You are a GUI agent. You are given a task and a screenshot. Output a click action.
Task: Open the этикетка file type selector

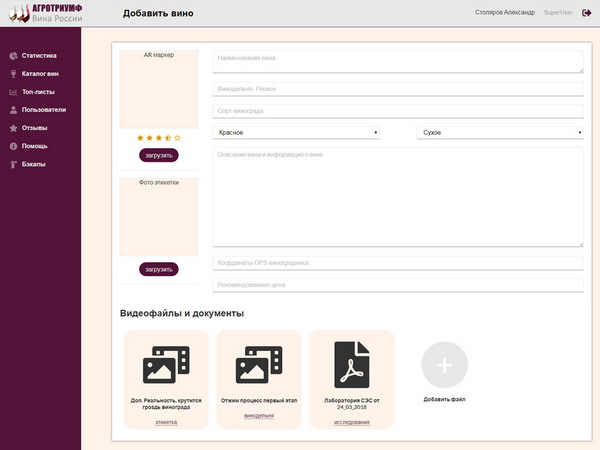pos(166,422)
